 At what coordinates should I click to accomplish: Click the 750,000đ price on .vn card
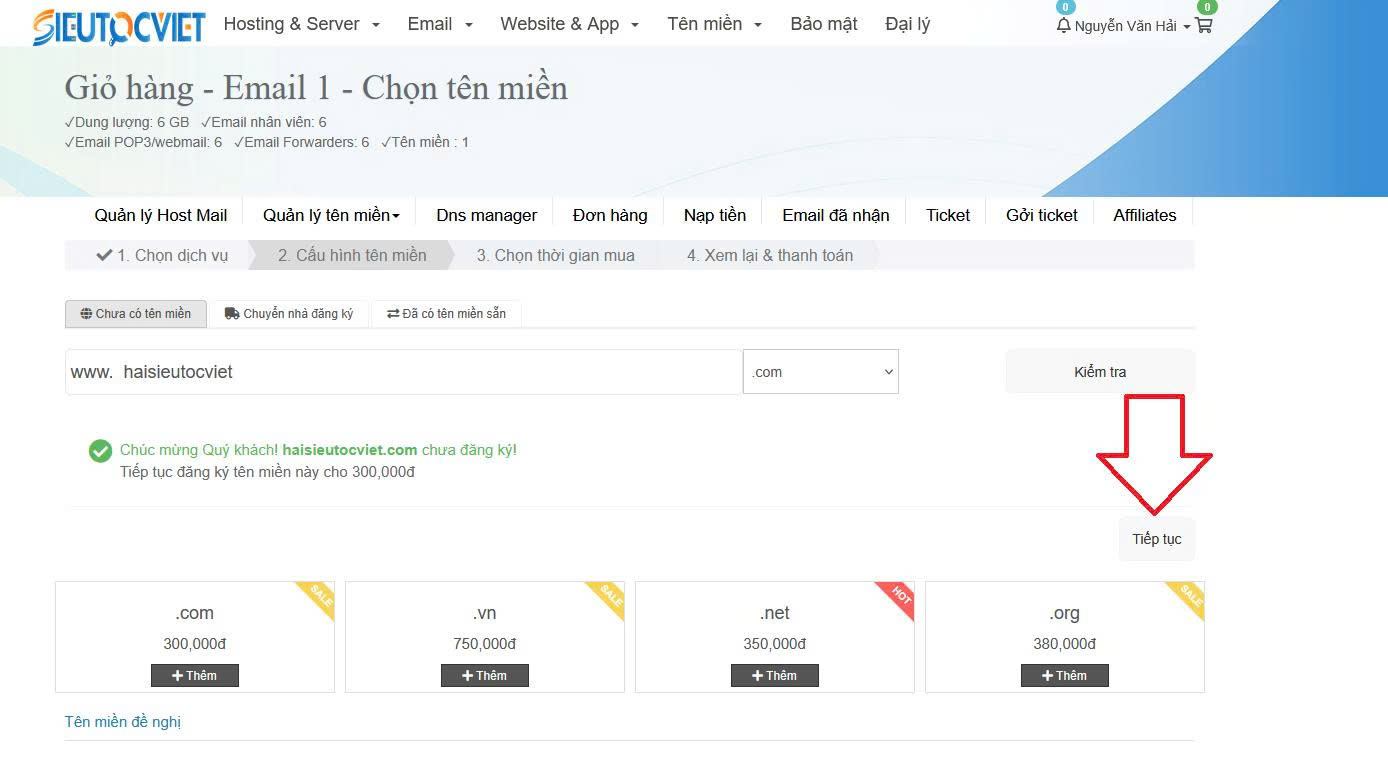[485, 644]
